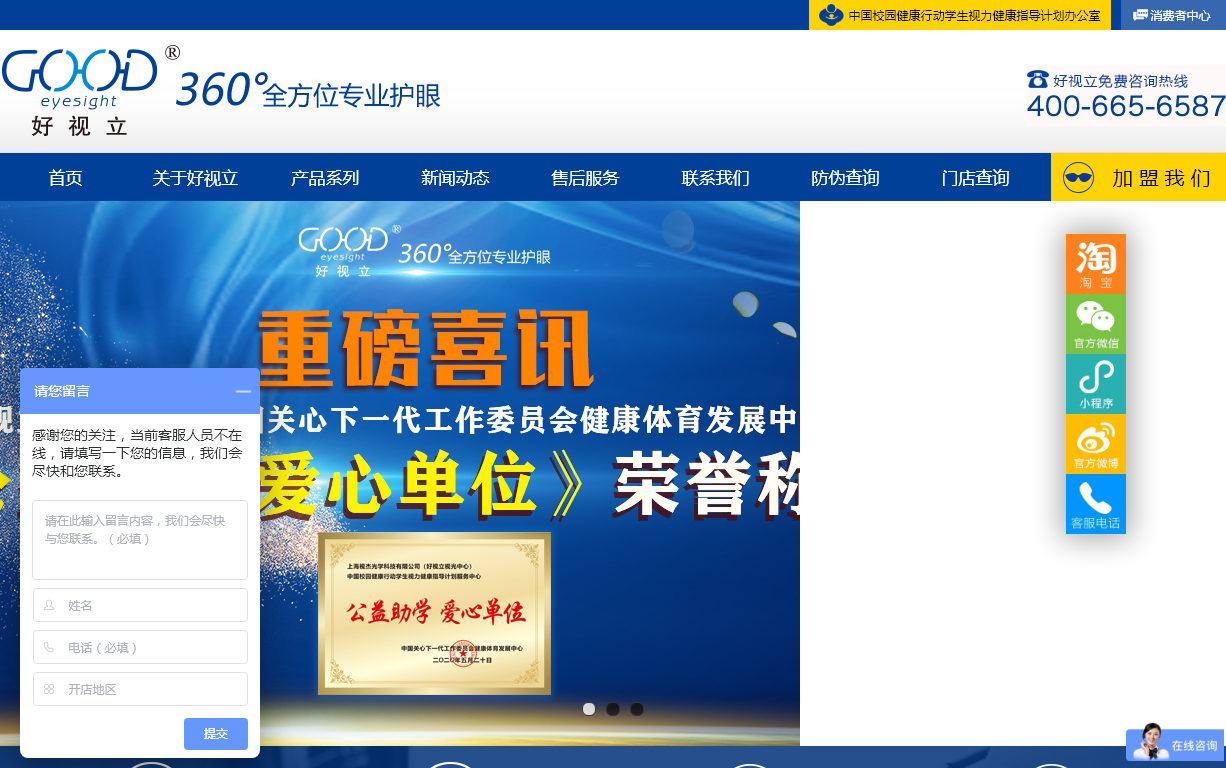The width and height of the screenshot is (1226, 768).
Task: Open the 产品系列 menu
Action: point(325,178)
